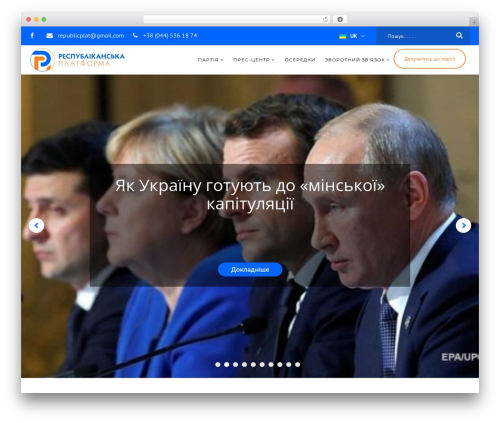Click the Республіканська Платформа logo
Viewport: 500px width, 423px height.
point(77,60)
